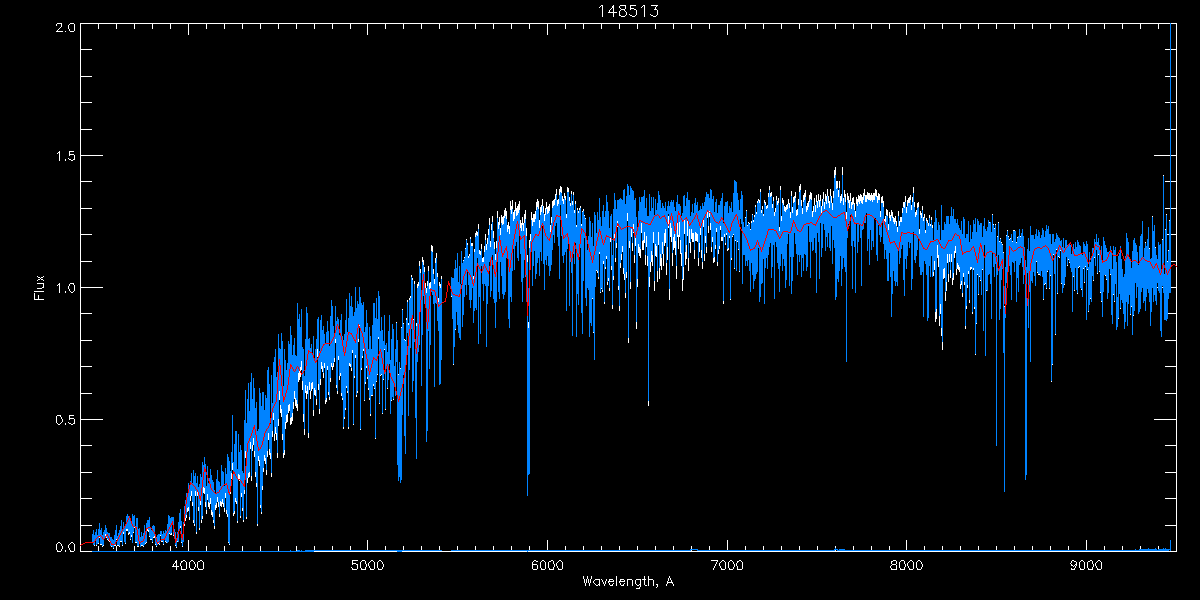Select the 1.5 flux tick label
The width and height of the screenshot is (1200, 600).
[x=64, y=157]
